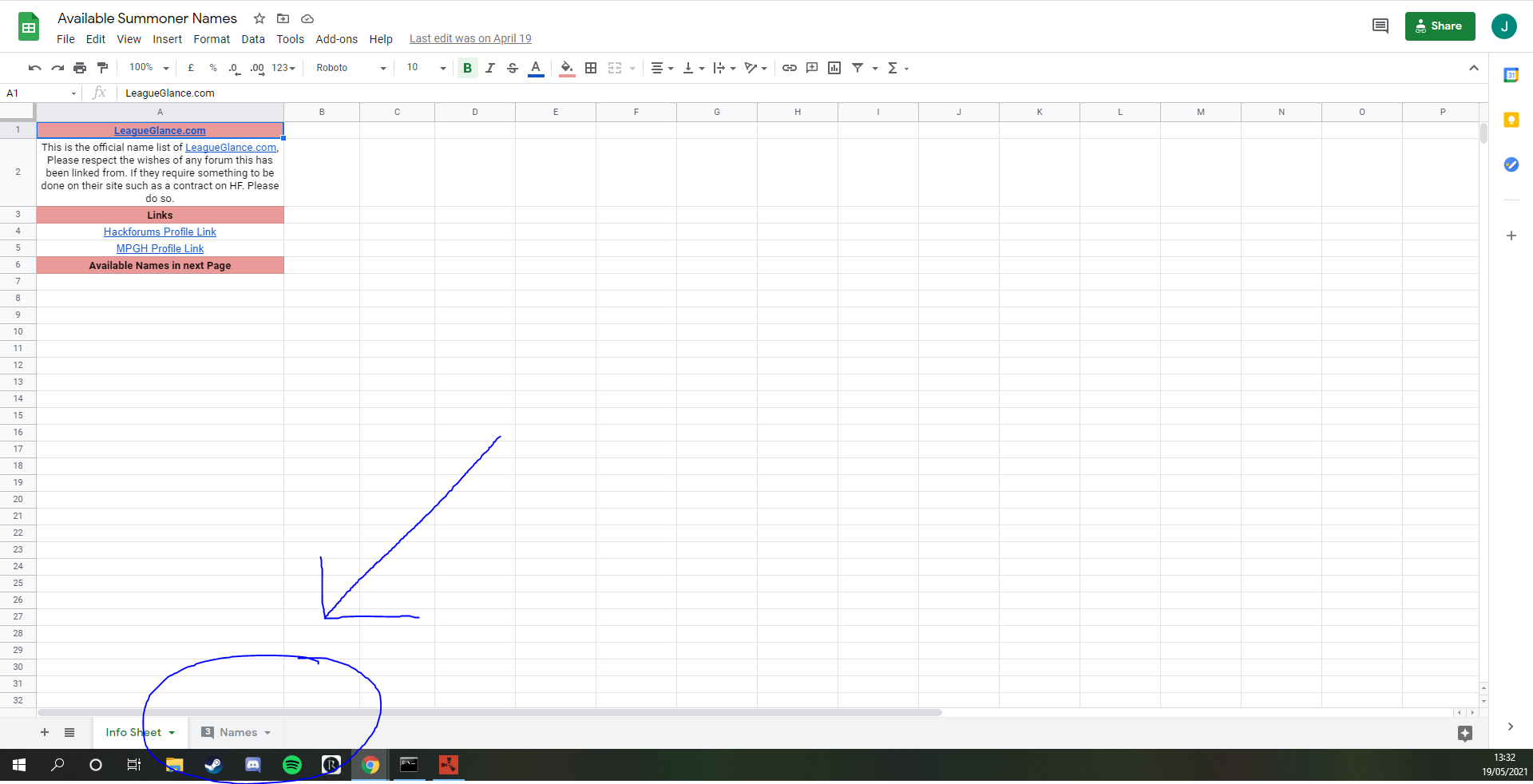Viewport: 1533px width, 784px height.
Task: Activate the paint format tool
Action: (x=102, y=68)
